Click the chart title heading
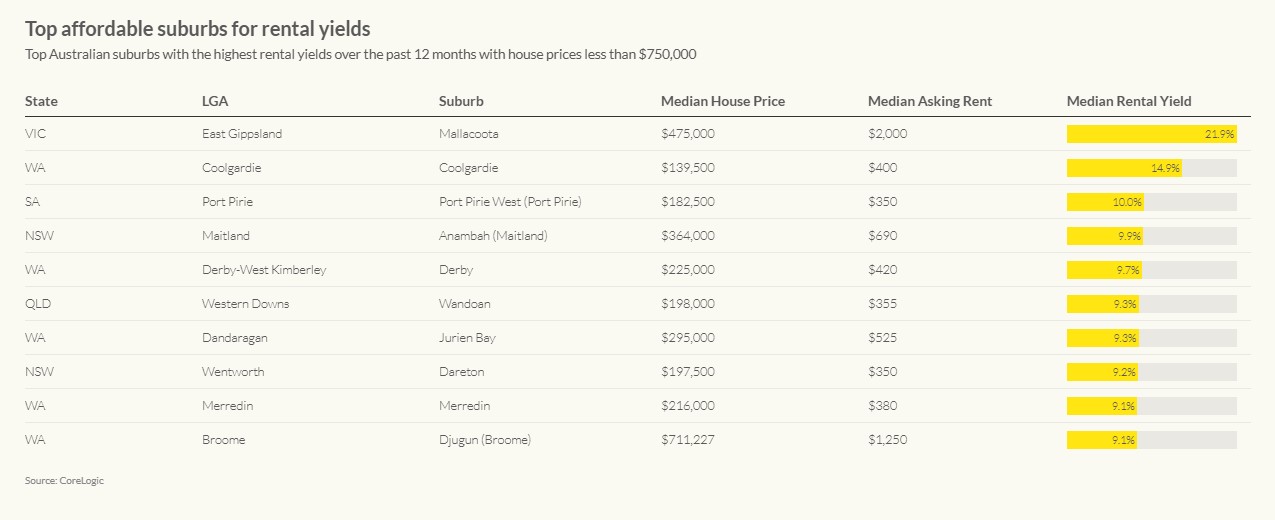This screenshot has width=1275, height=520. [197, 29]
